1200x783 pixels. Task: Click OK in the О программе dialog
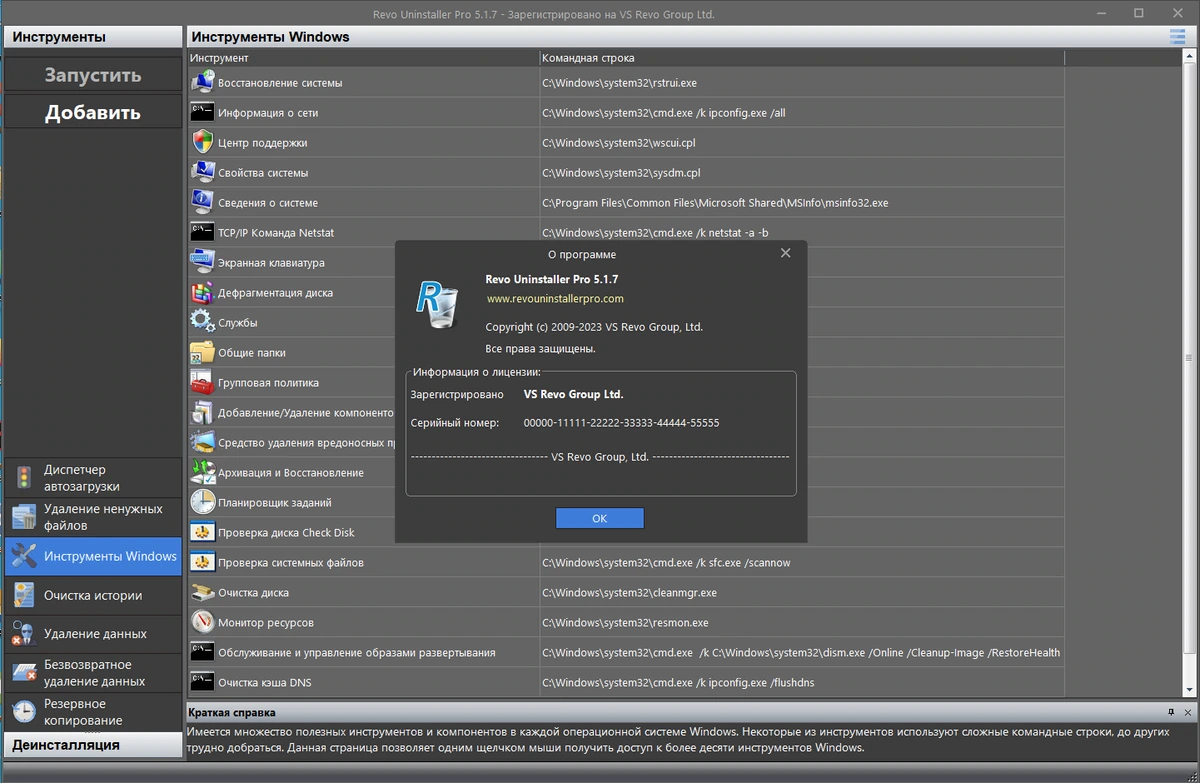pos(600,518)
